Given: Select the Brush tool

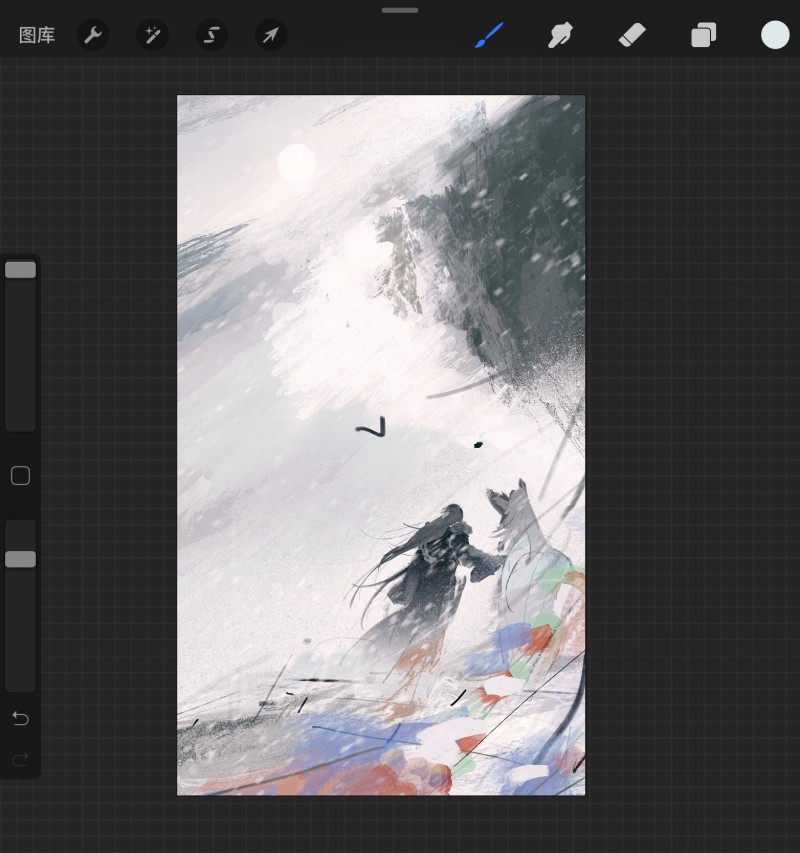Looking at the screenshot, I should (489, 35).
